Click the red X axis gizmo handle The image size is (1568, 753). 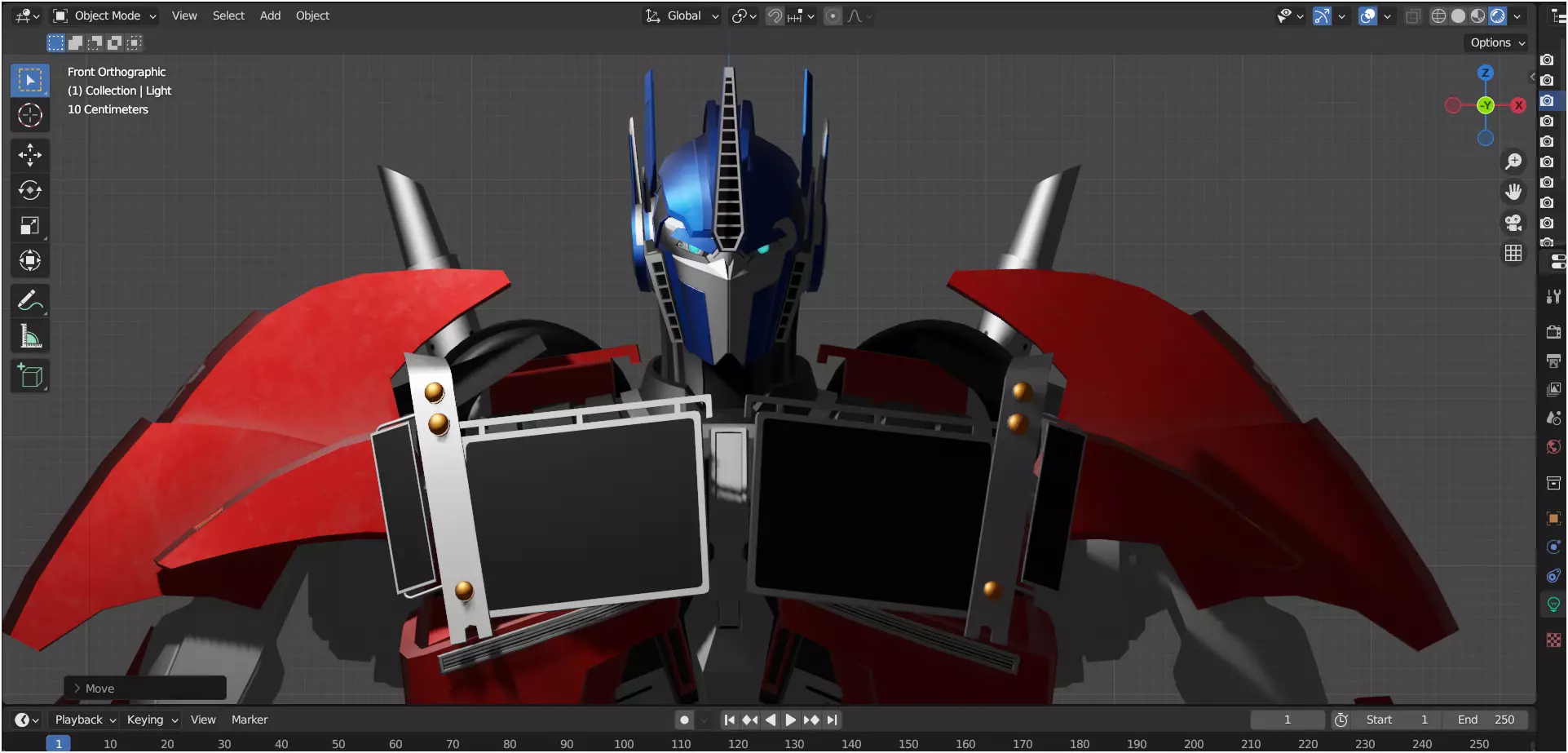click(1518, 105)
